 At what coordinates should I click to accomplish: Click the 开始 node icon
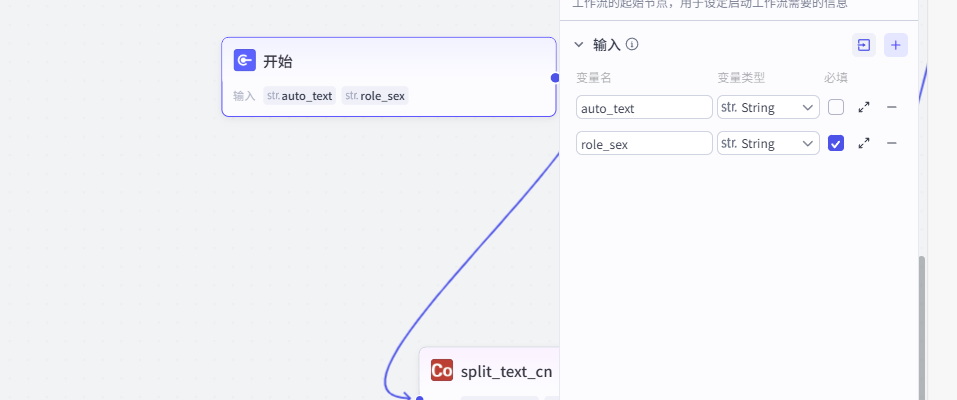(245, 61)
